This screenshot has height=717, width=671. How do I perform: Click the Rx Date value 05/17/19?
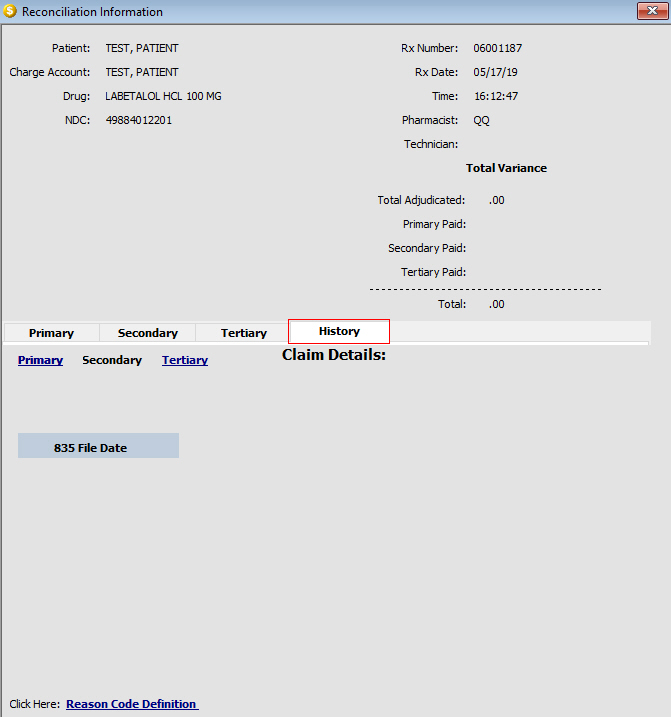[495, 72]
